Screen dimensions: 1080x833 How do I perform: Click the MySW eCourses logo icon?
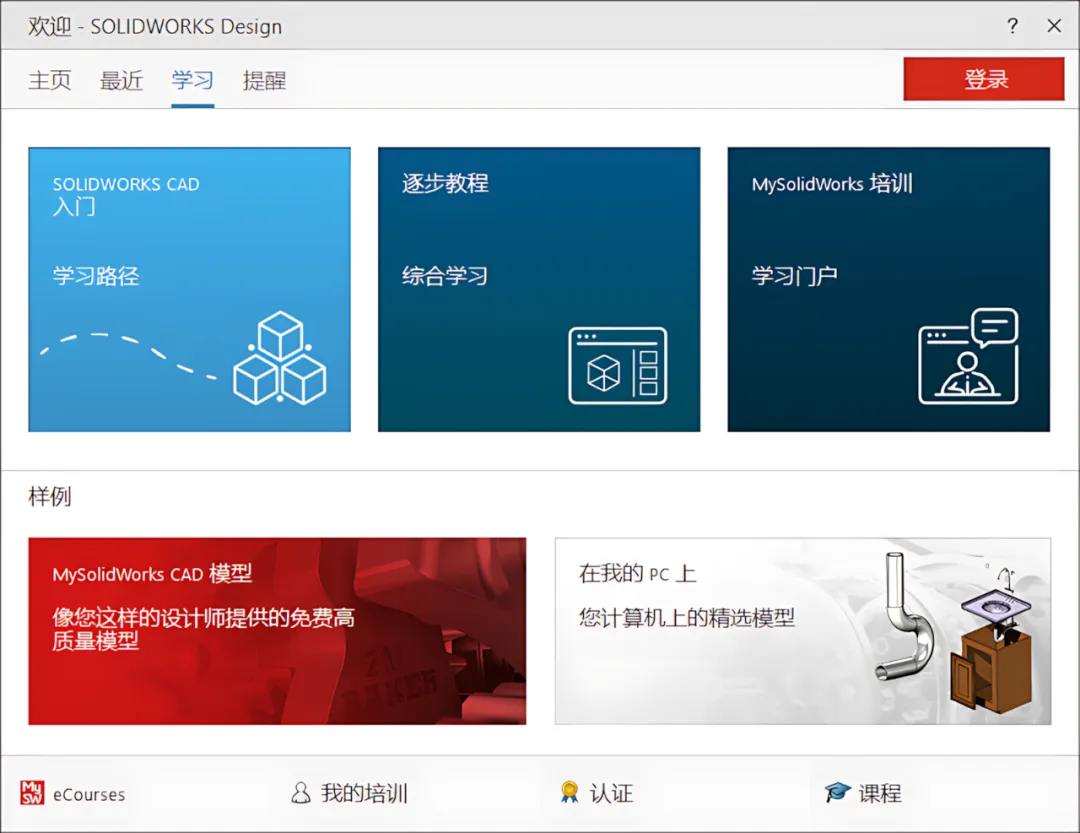coord(32,792)
